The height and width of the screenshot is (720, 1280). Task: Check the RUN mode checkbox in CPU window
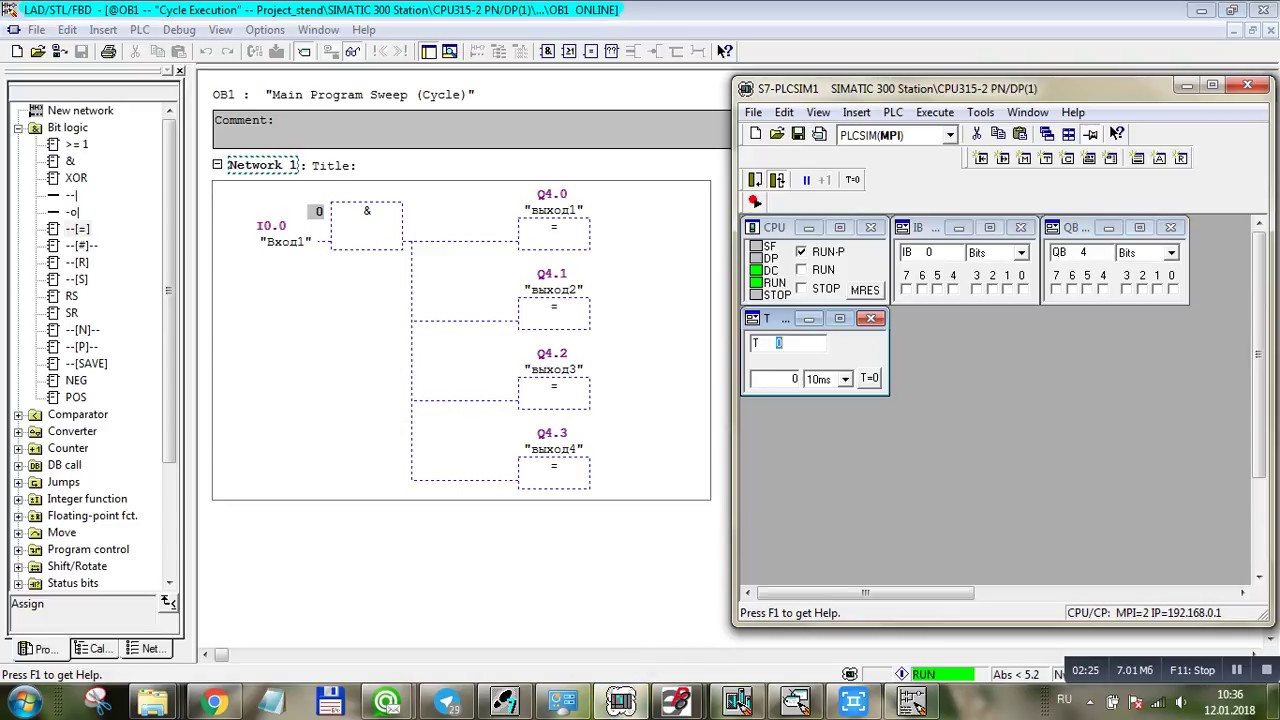[x=801, y=270]
